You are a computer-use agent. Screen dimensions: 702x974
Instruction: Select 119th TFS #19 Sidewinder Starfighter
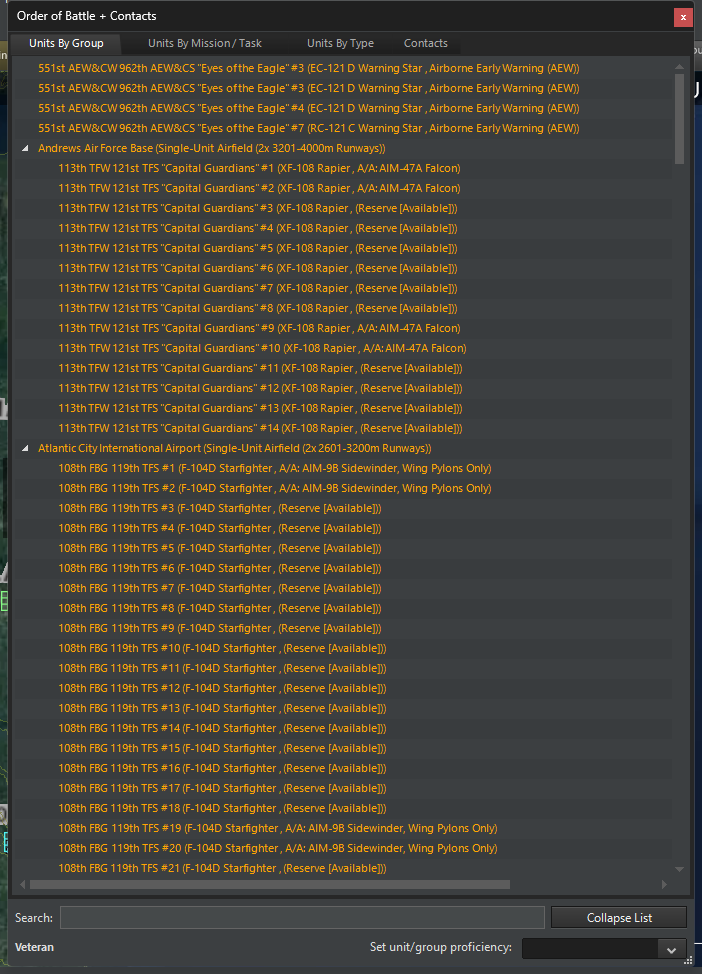[278, 828]
